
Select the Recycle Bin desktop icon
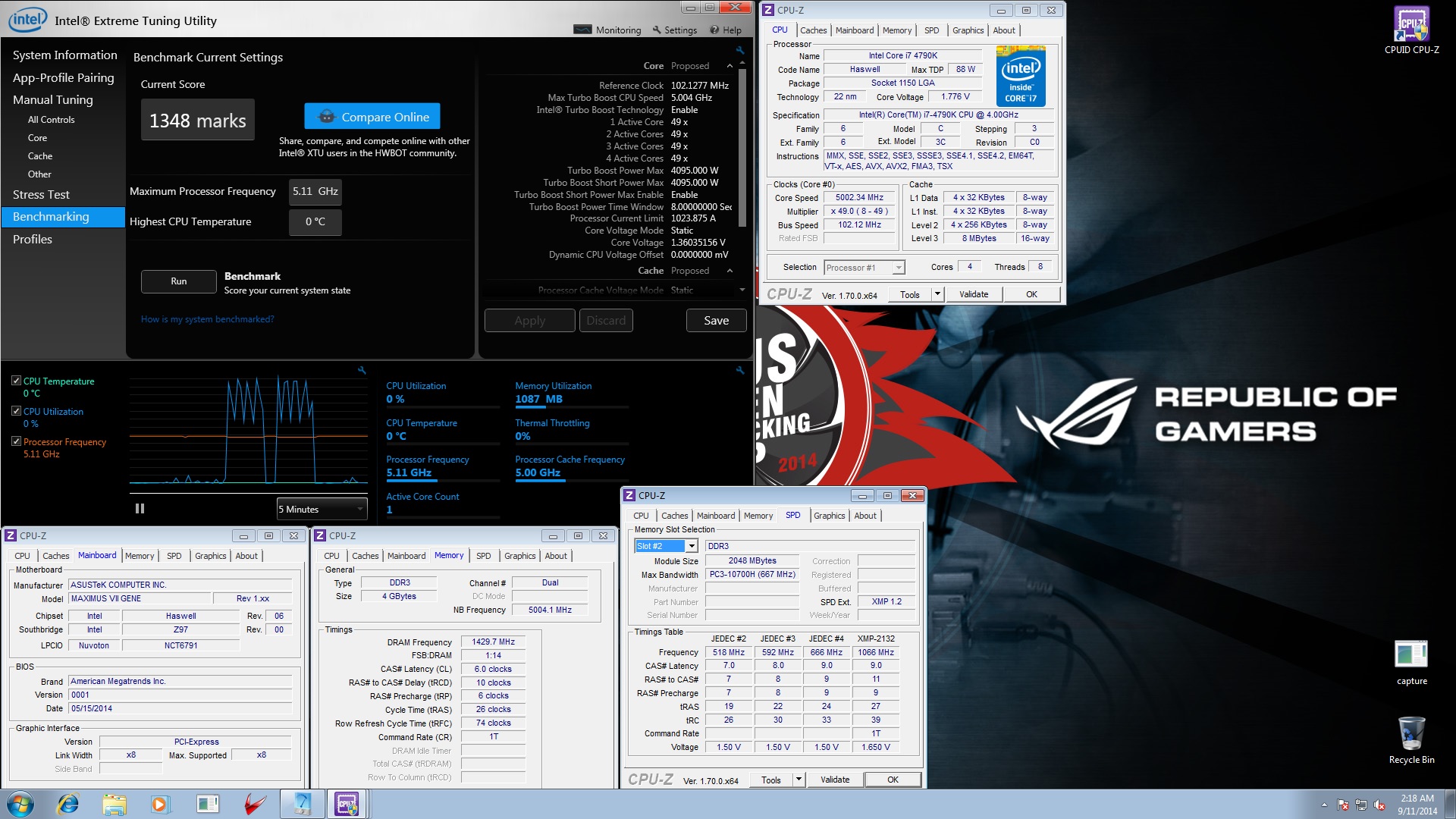click(x=1411, y=740)
